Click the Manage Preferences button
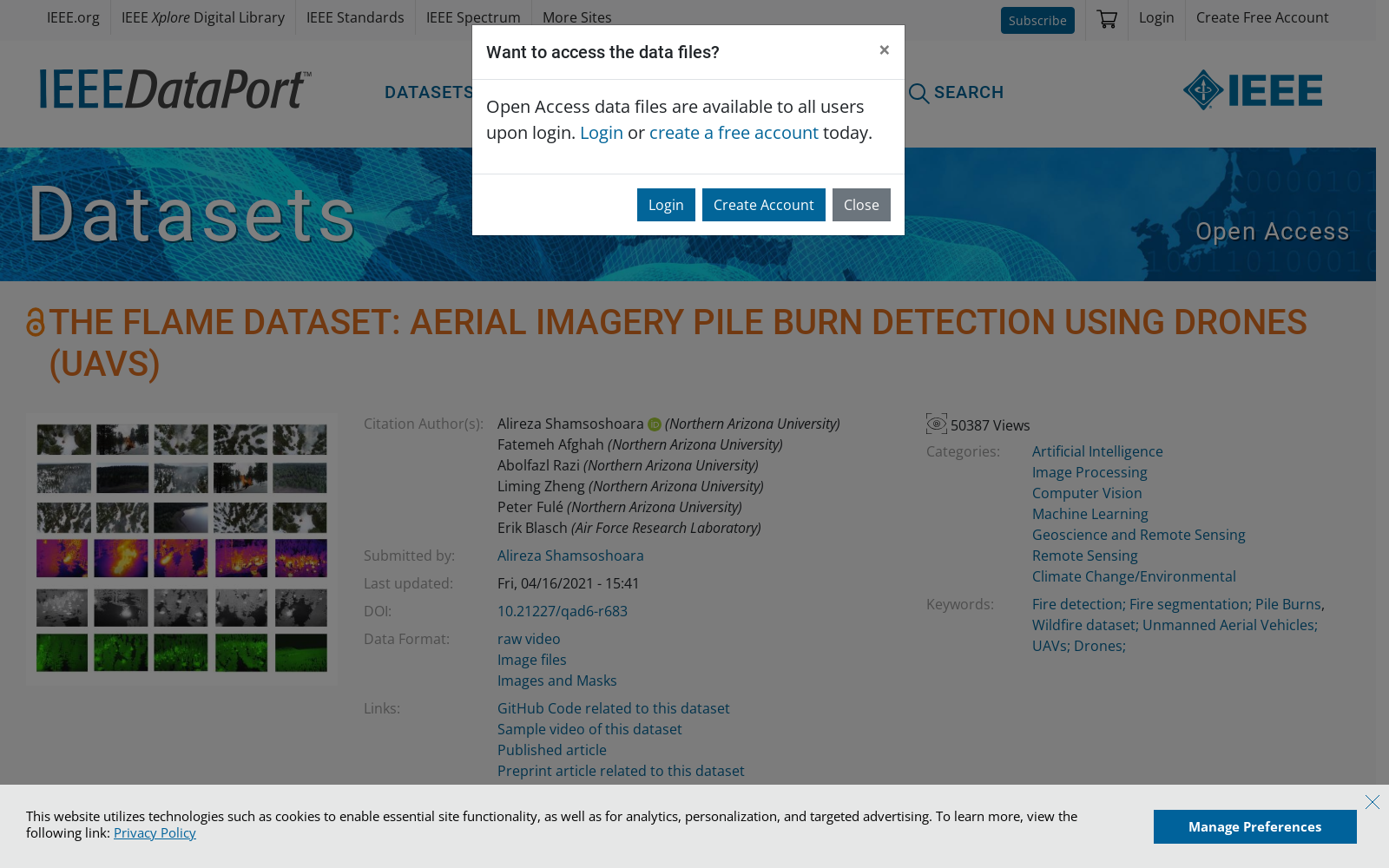Image resolution: width=1389 pixels, height=868 pixels. pos(1254,826)
